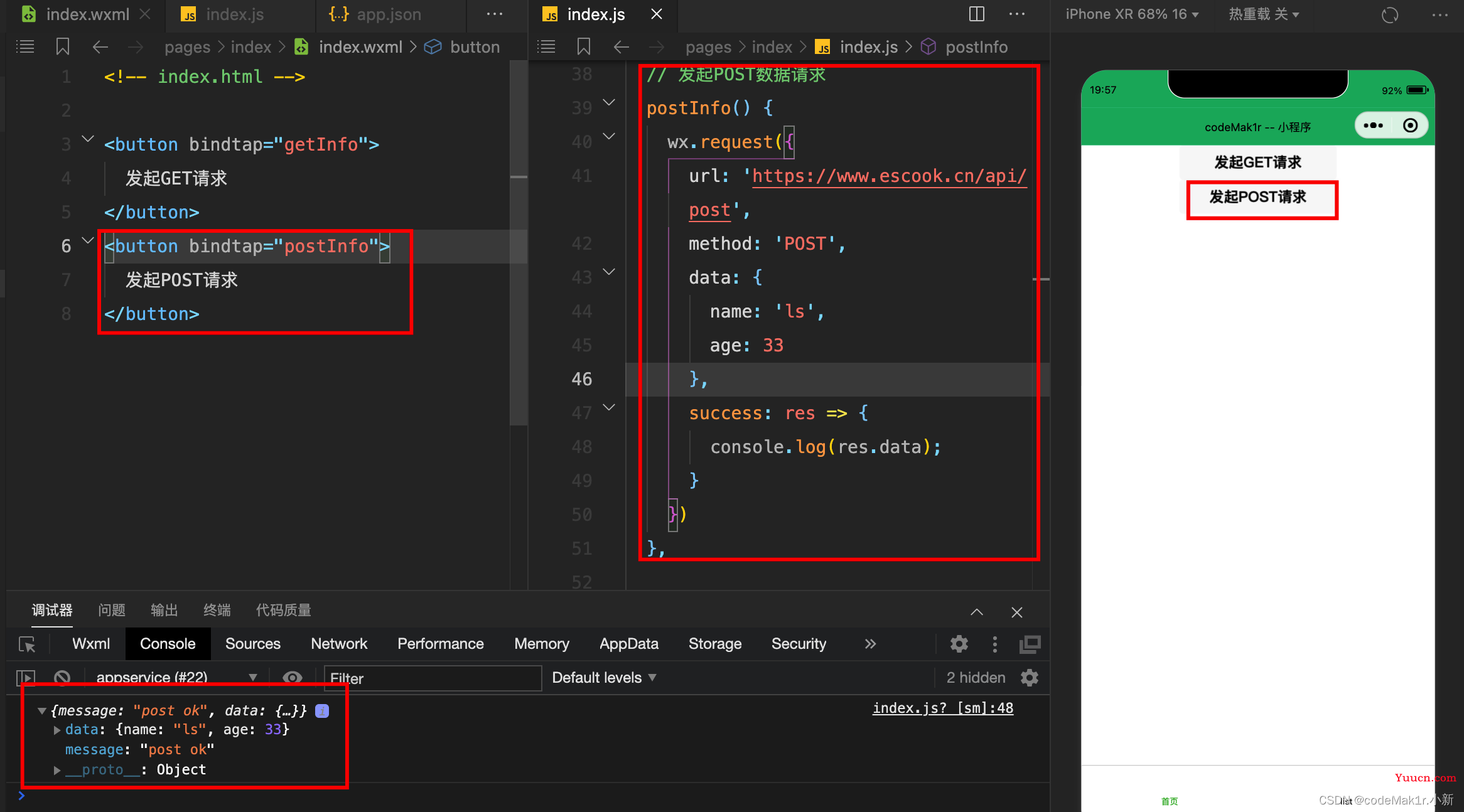
Task: Open right editor more actions menu
Action: click(x=1017, y=14)
